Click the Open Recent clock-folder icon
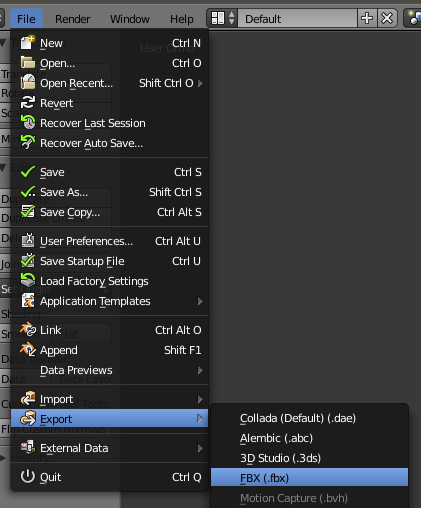421x508 pixels. (x=28, y=82)
